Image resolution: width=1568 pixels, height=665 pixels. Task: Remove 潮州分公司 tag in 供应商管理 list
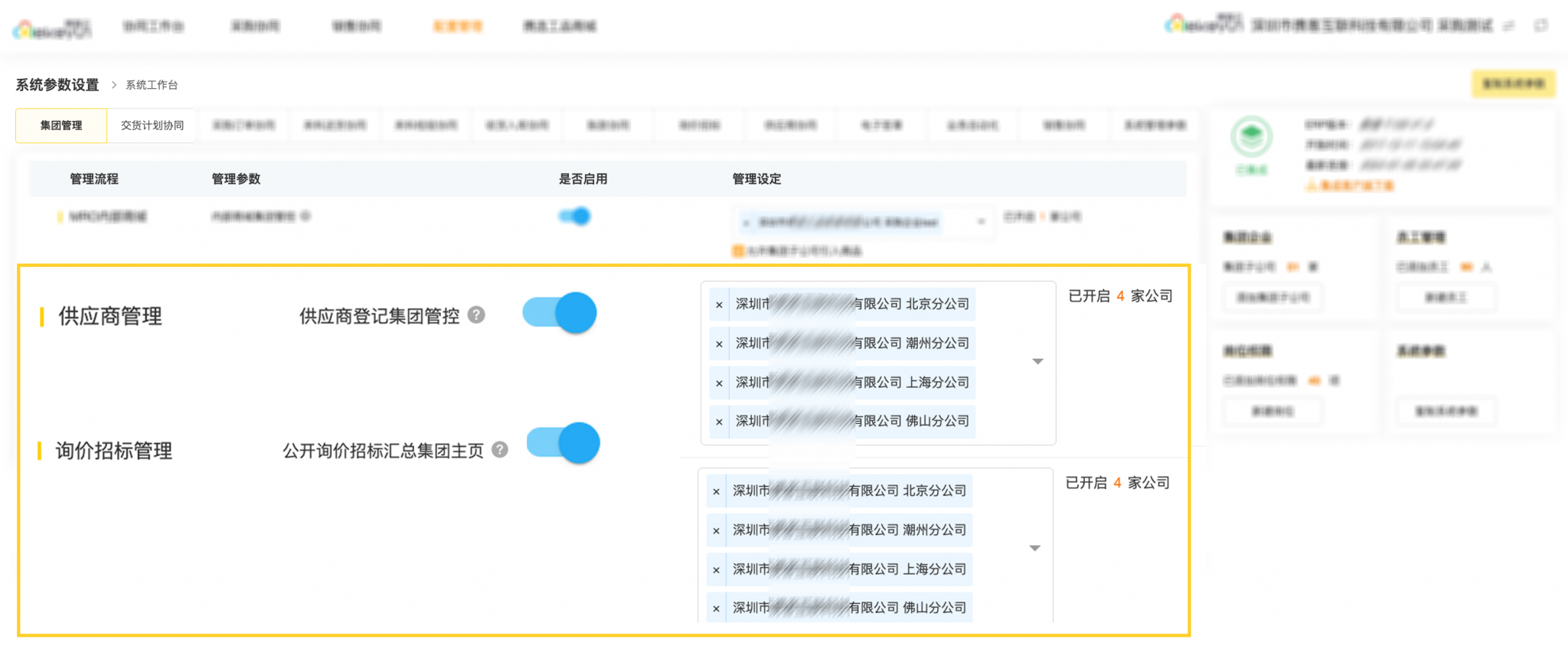tap(719, 344)
